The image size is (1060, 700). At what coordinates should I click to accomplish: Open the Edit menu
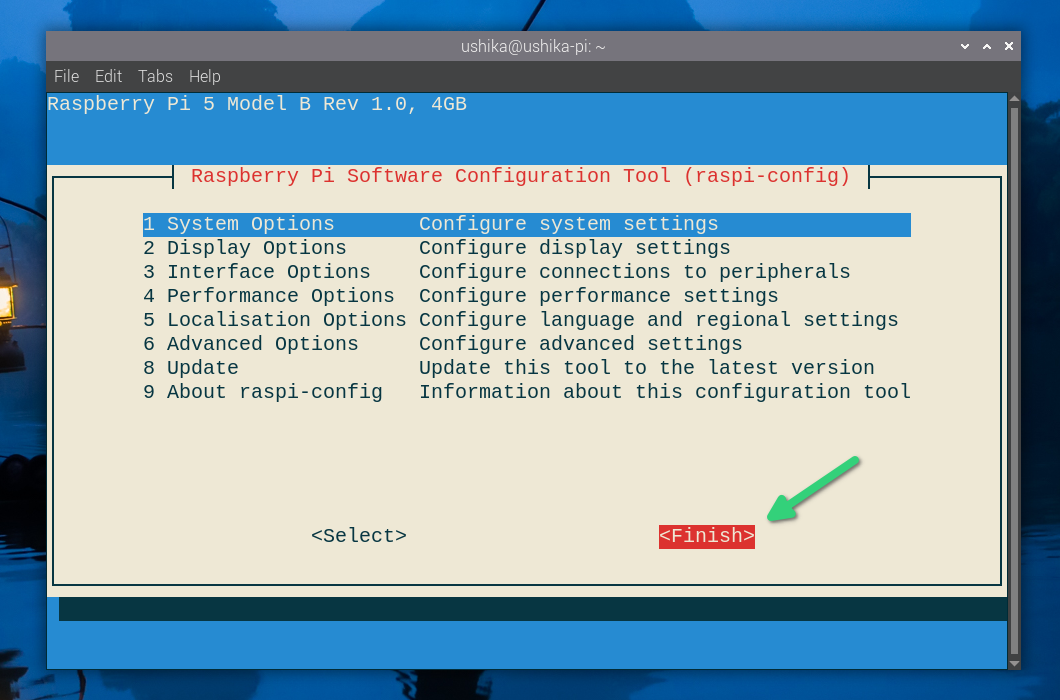click(x=108, y=76)
